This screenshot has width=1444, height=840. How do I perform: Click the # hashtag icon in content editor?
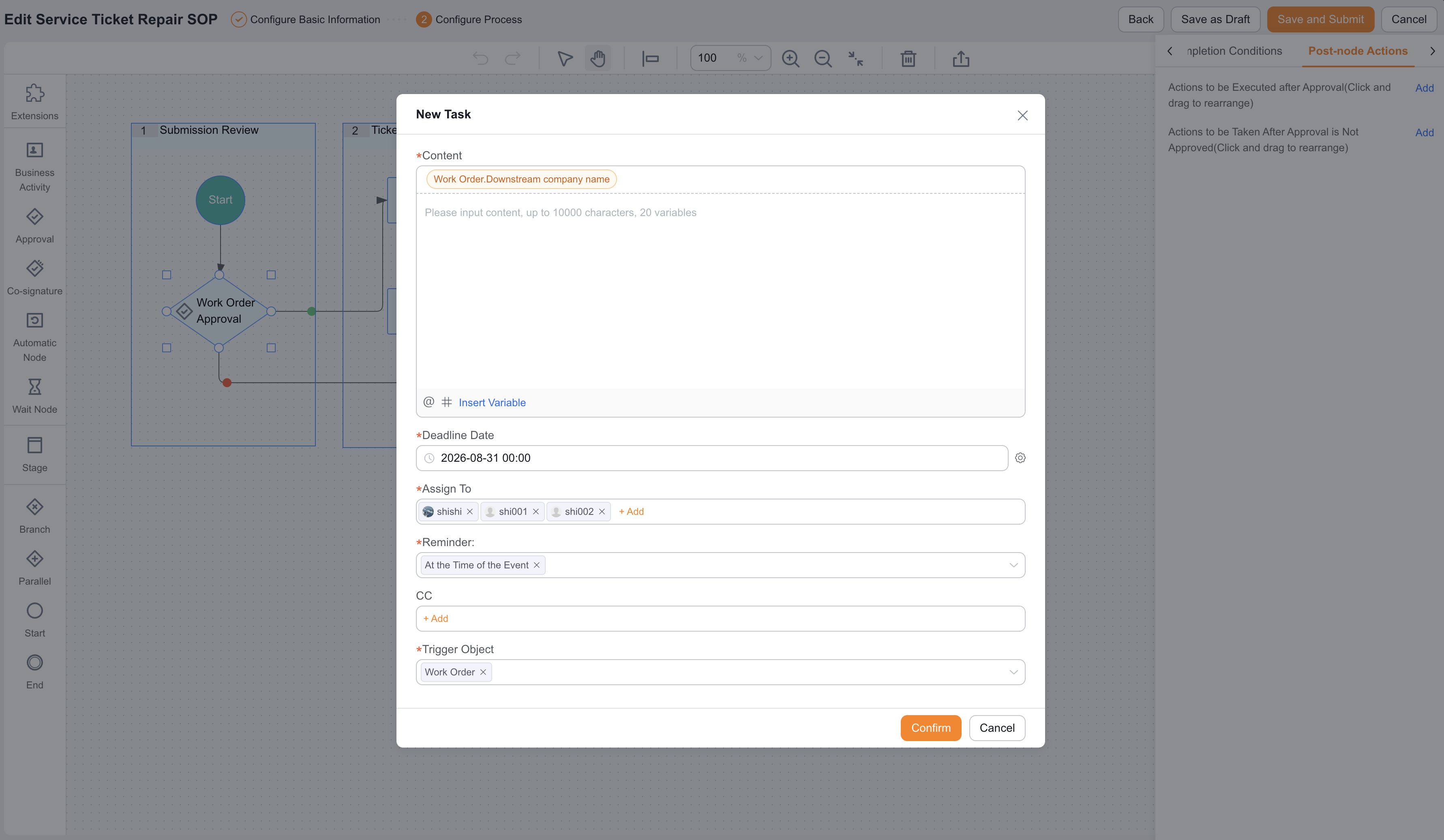(x=447, y=402)
